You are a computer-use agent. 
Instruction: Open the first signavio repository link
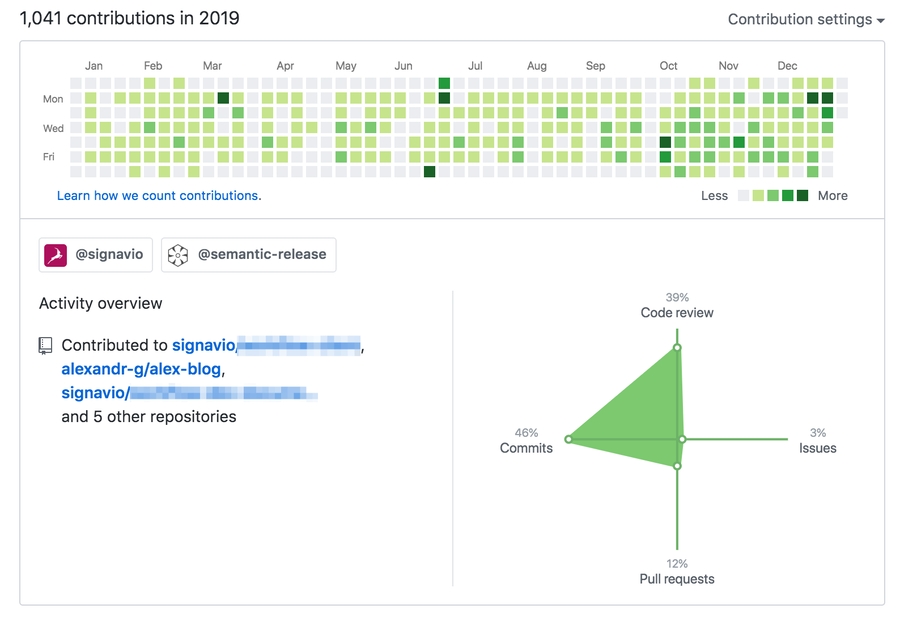(x=266, y=345)
